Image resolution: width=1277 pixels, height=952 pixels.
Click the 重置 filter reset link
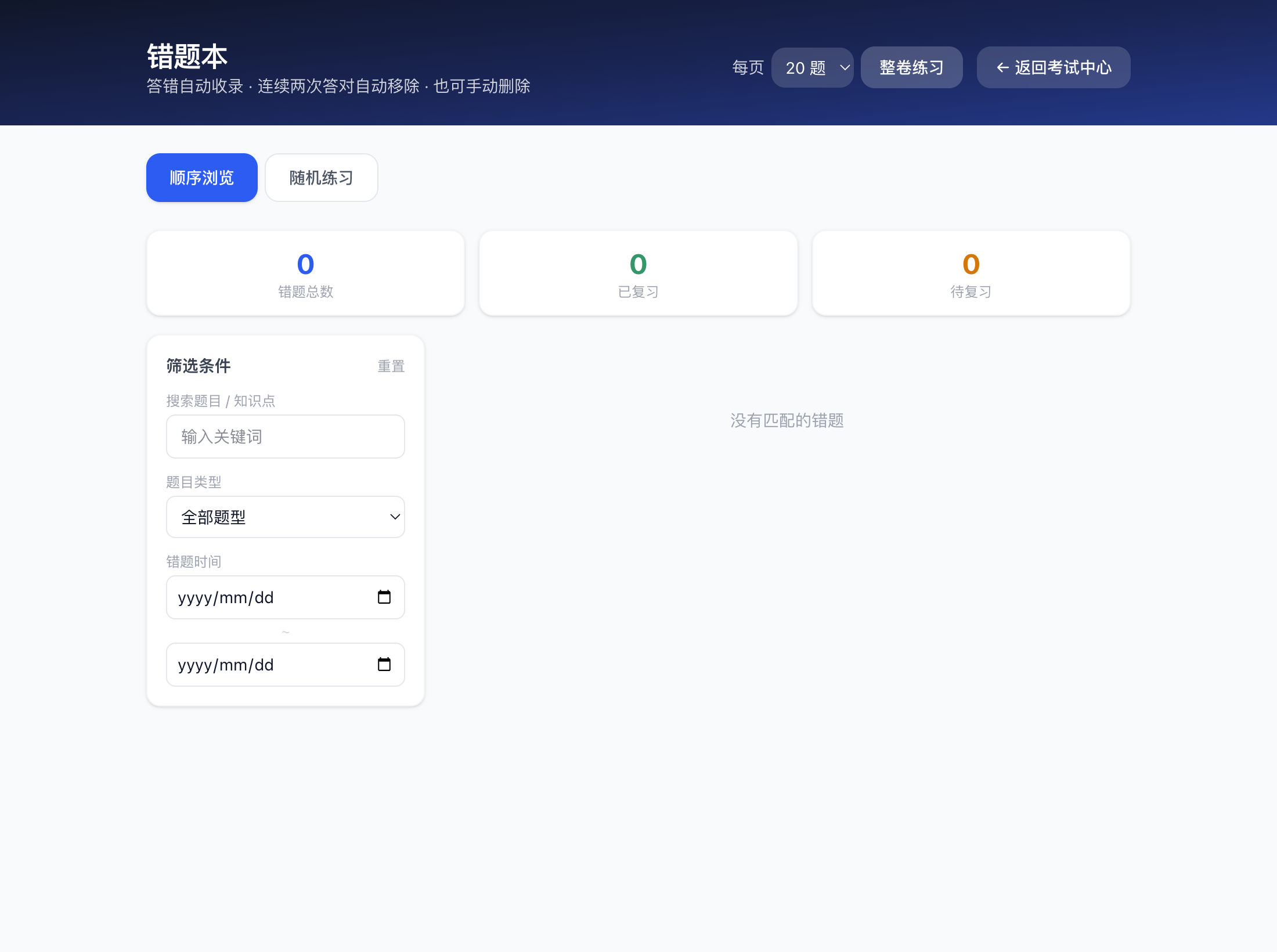(391, 366)
